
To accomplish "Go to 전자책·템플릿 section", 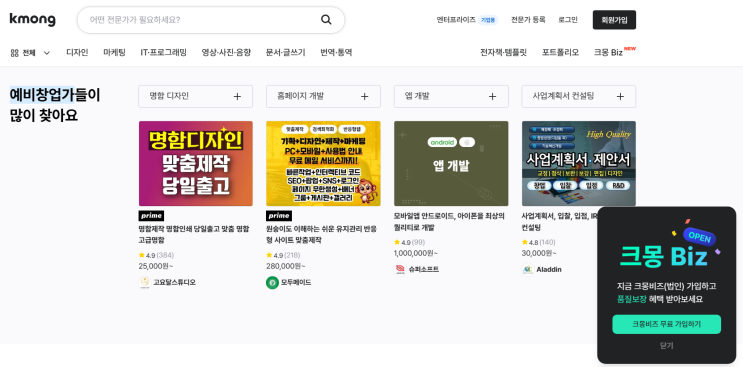I will click(503, 53).
